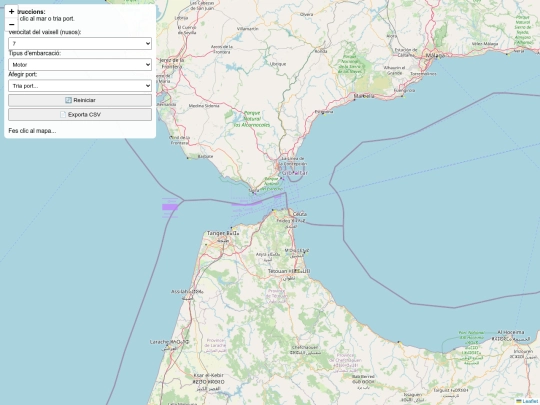
Task: Open the vessel speed dropdown showing 7
Action: [x=80, y=43]
